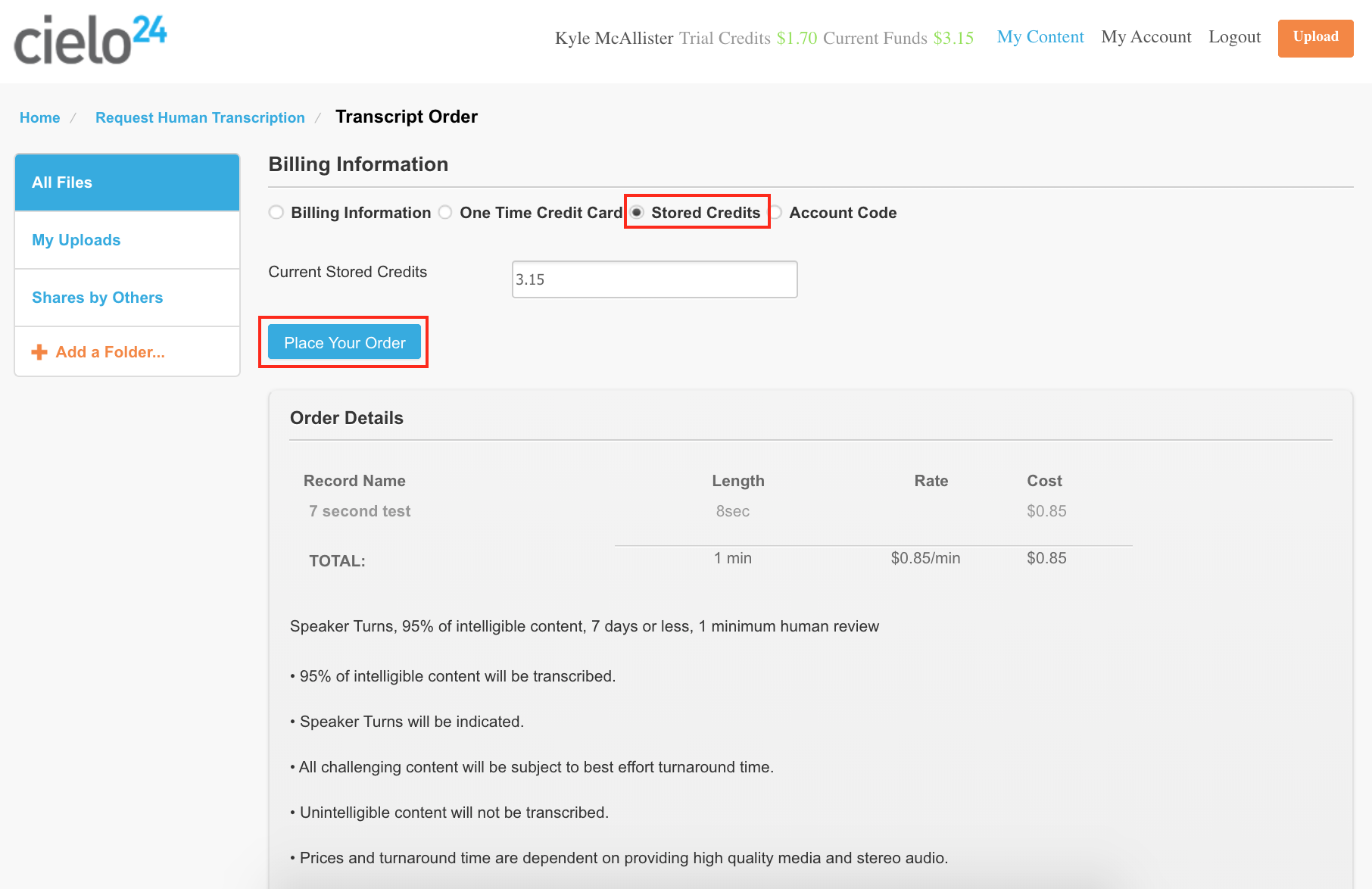The width and height of the screenshot is (1372, 889).
Task: Pick the Account Code payment option
Action: 776,213
